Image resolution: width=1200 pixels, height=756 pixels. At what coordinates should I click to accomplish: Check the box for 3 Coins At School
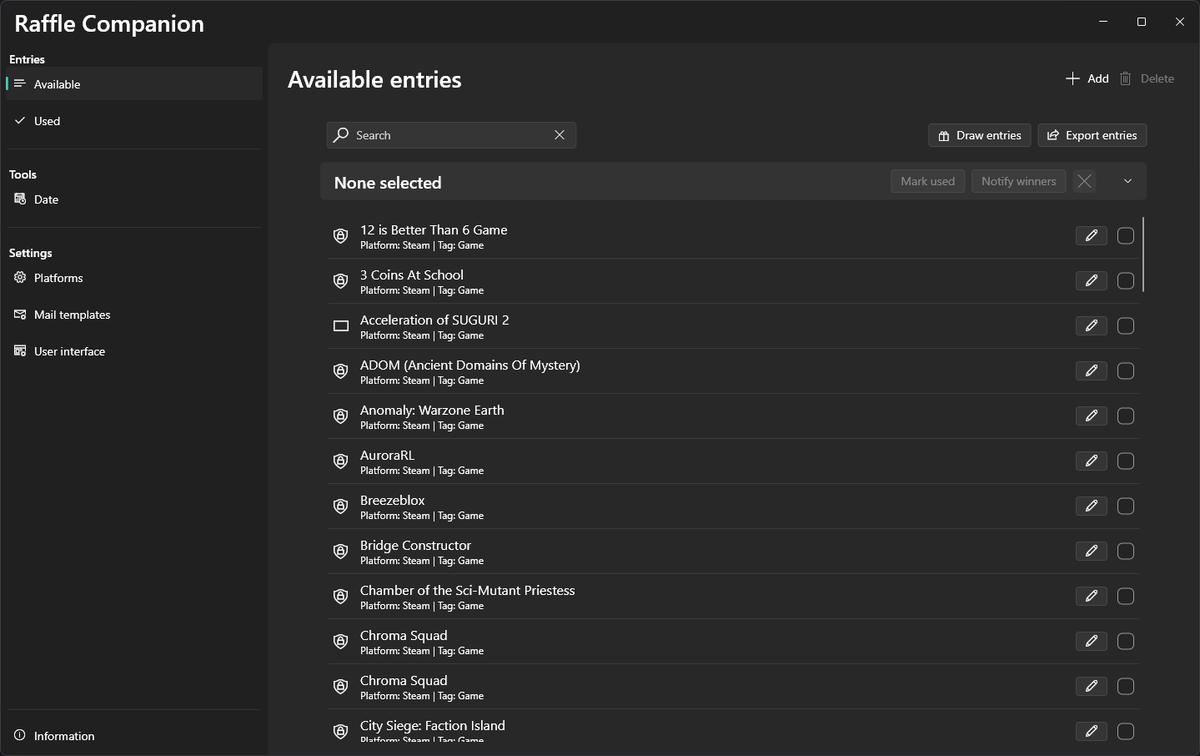click(1125, 281)
